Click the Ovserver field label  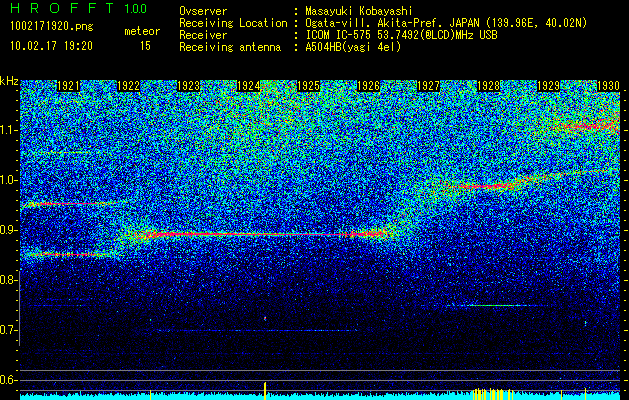pos(203,12)
